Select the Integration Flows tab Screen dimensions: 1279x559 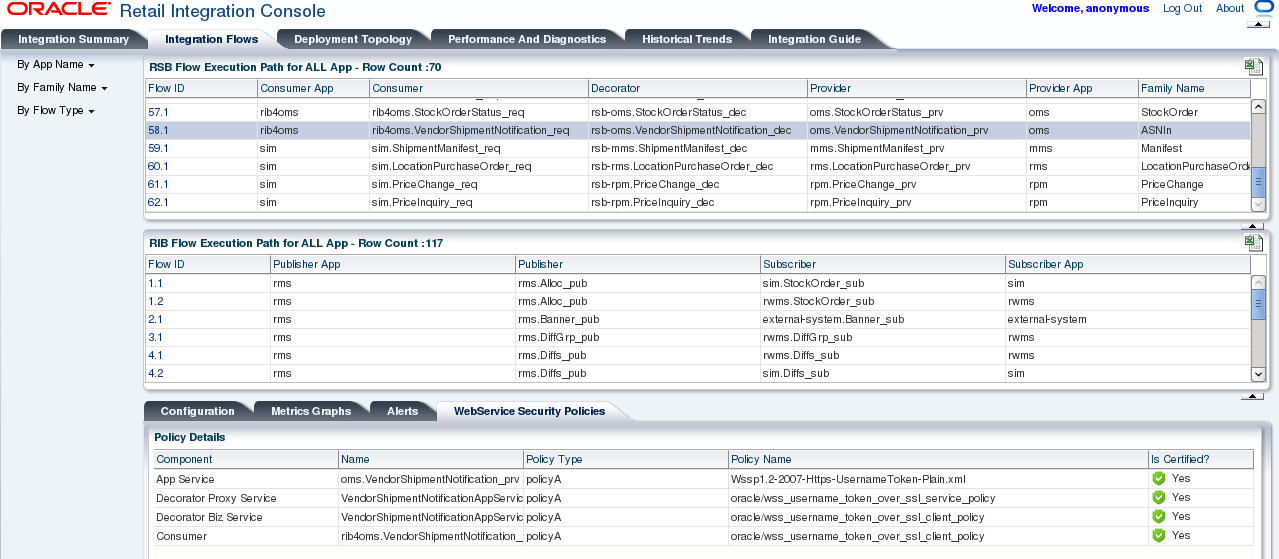point(211,39)
